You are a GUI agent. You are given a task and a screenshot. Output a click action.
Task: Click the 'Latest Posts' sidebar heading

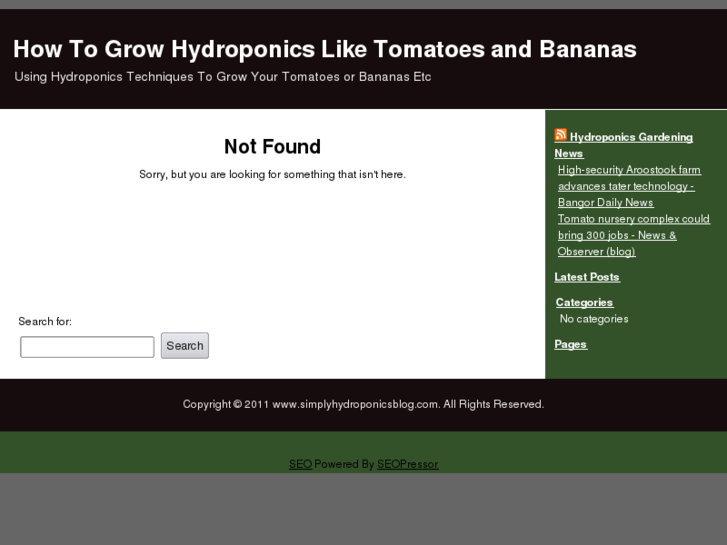click(587, 277)
